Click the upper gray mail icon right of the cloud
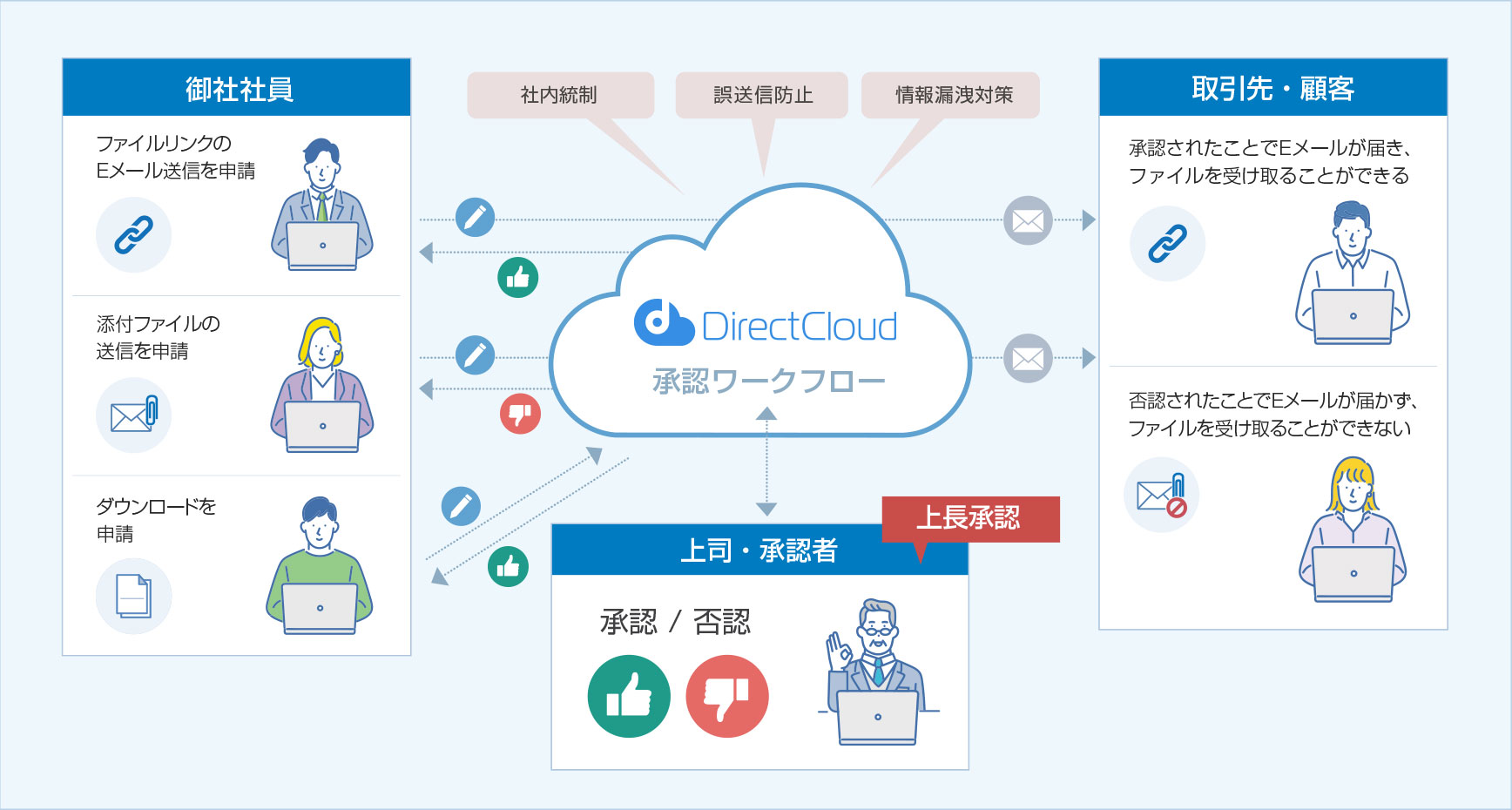The height and width of the screenshot is (810, 1512). pyautogui.click(x=1028, y=220)
